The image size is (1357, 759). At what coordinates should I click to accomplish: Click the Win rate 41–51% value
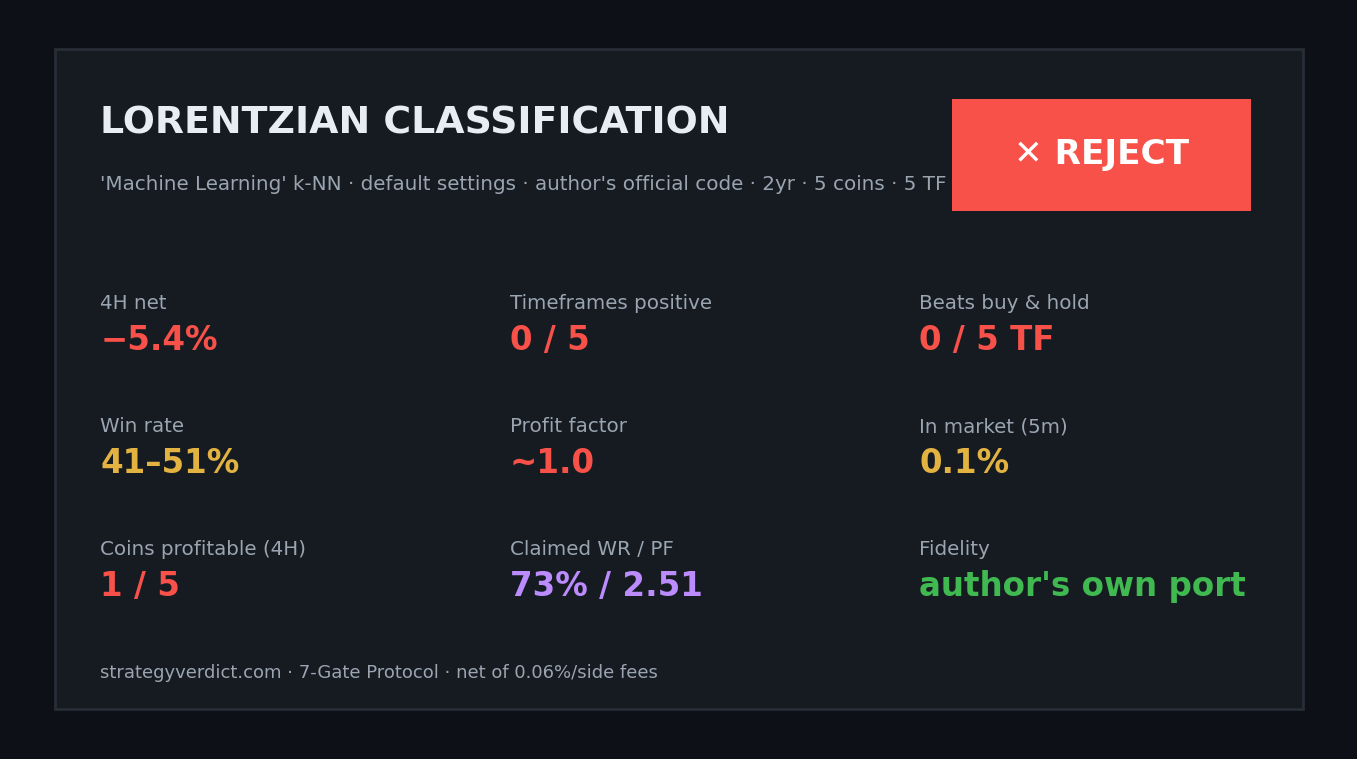click(169, 463)
